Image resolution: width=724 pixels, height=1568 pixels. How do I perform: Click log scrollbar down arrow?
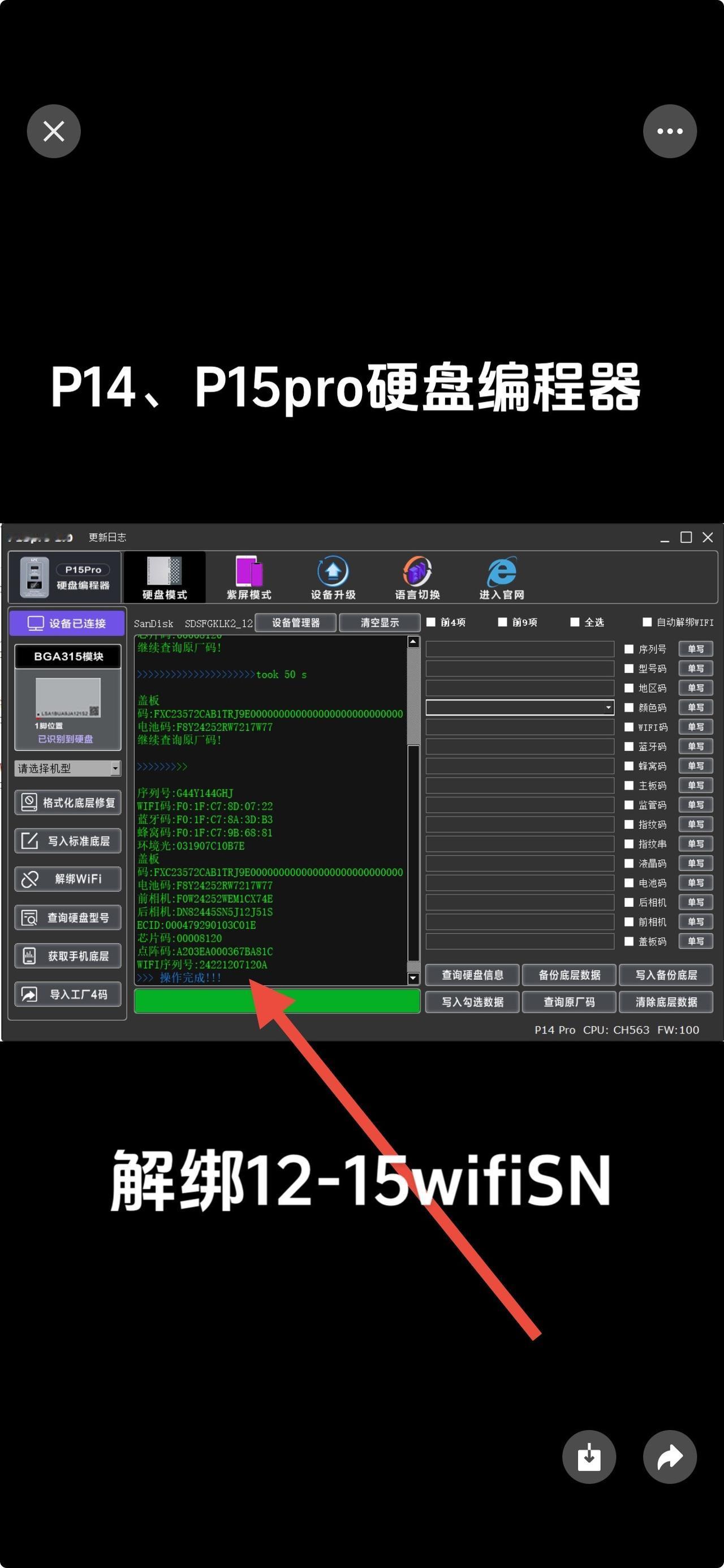click(413, 978)
